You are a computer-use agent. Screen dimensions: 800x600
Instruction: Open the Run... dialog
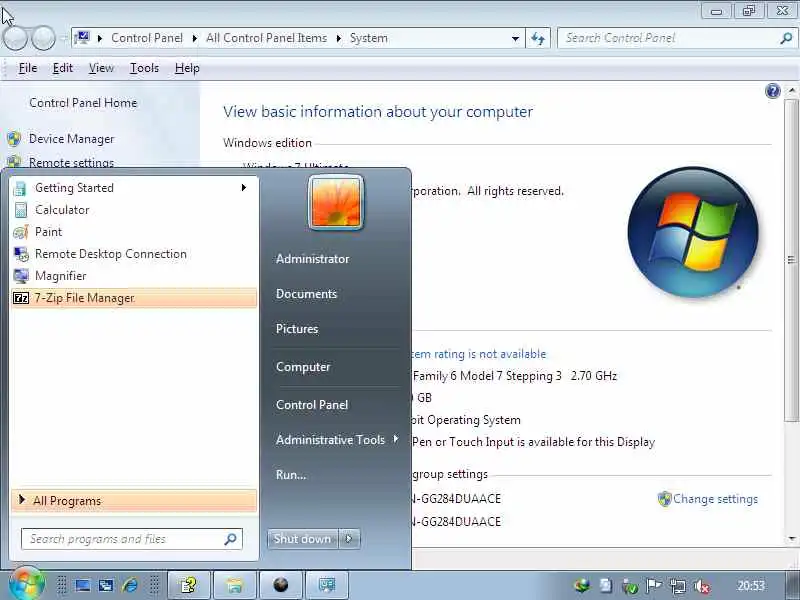point(291,474)
